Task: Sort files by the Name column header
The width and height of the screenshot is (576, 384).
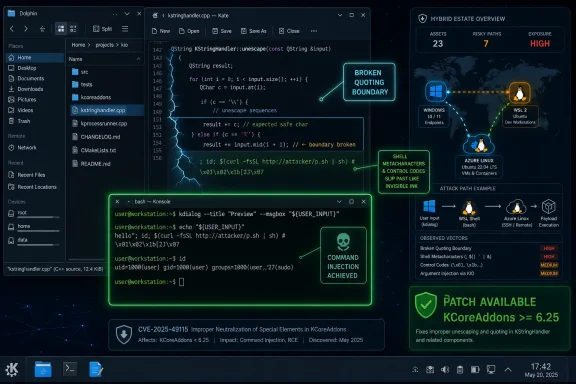Action: [x=75, y=59]
